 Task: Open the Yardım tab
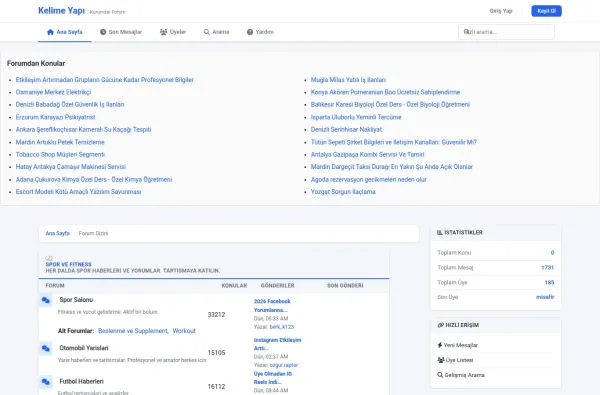click(260, 32)
